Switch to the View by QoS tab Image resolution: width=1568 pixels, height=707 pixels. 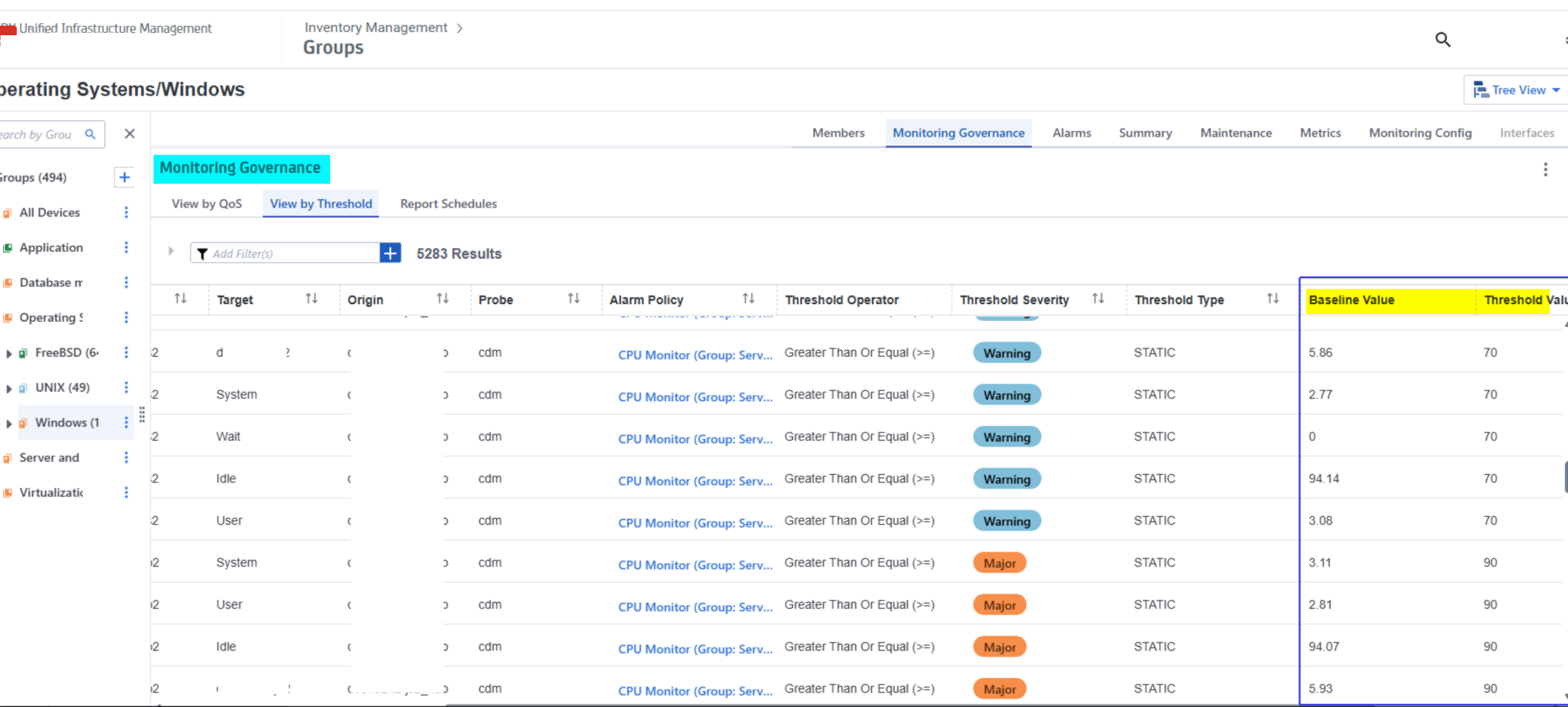pyautogui.click(x=206, y=204)
